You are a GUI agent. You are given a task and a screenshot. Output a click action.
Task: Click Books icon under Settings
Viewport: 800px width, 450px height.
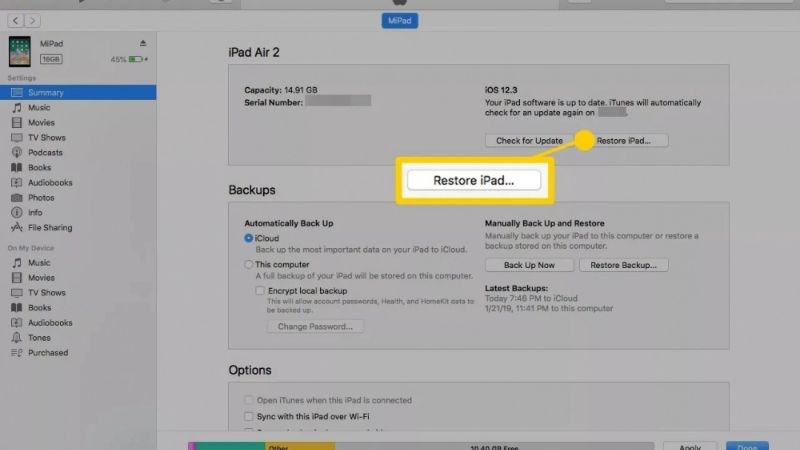tap(17, 167)
